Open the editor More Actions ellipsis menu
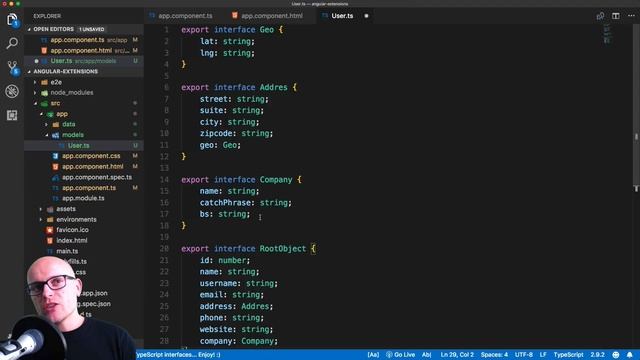Screen dimensions: 640x360 631,16
